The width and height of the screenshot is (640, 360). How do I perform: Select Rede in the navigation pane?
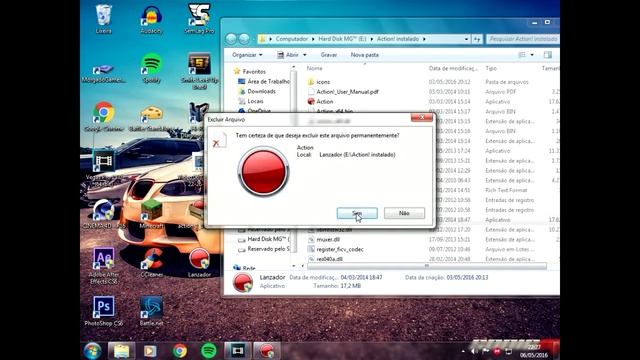click(244, 267)
